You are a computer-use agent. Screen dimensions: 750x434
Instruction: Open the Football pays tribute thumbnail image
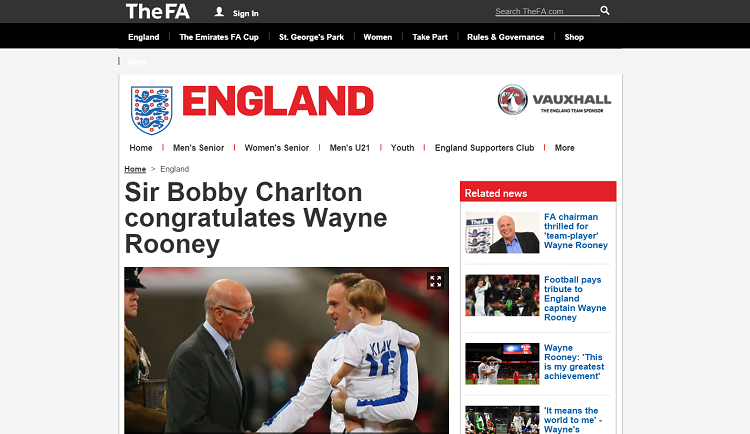(x=502, y=295)
